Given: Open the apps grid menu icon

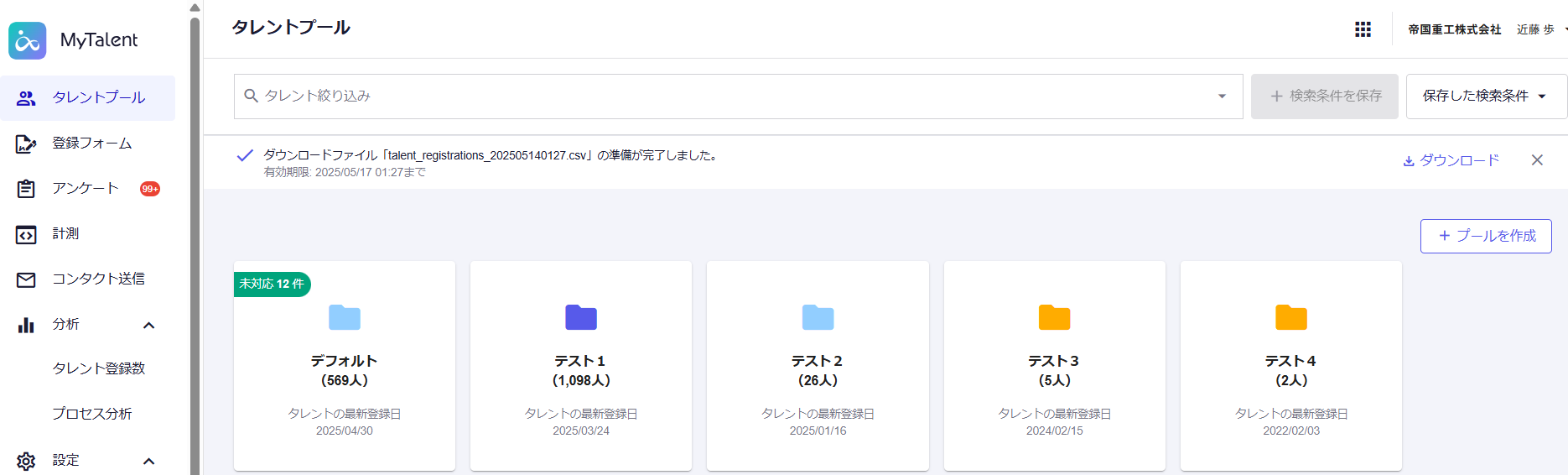Looking at the screenshot, I should [1363, 29].
